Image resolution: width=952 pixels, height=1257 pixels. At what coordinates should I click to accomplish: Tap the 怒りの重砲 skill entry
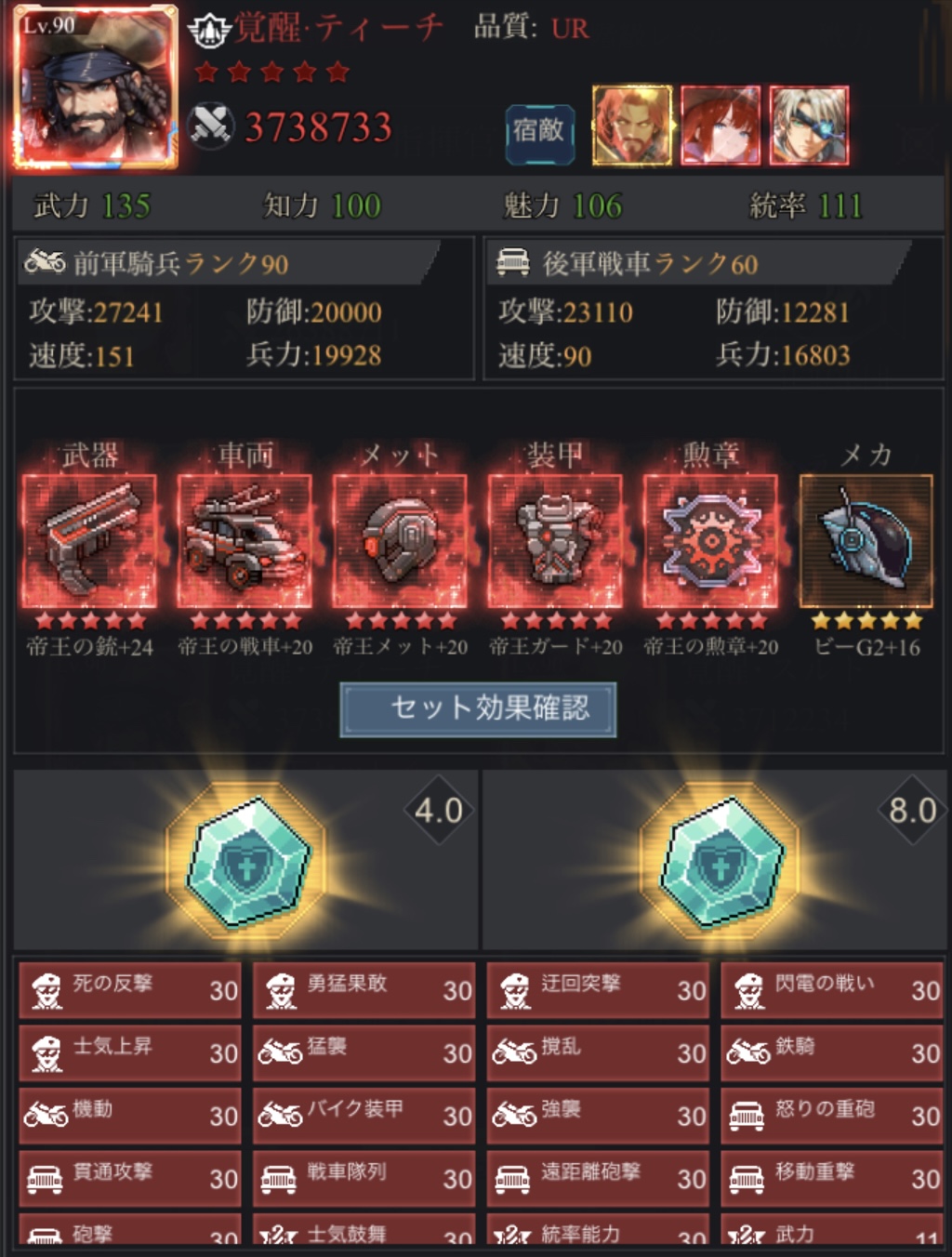pos(832,1115)
